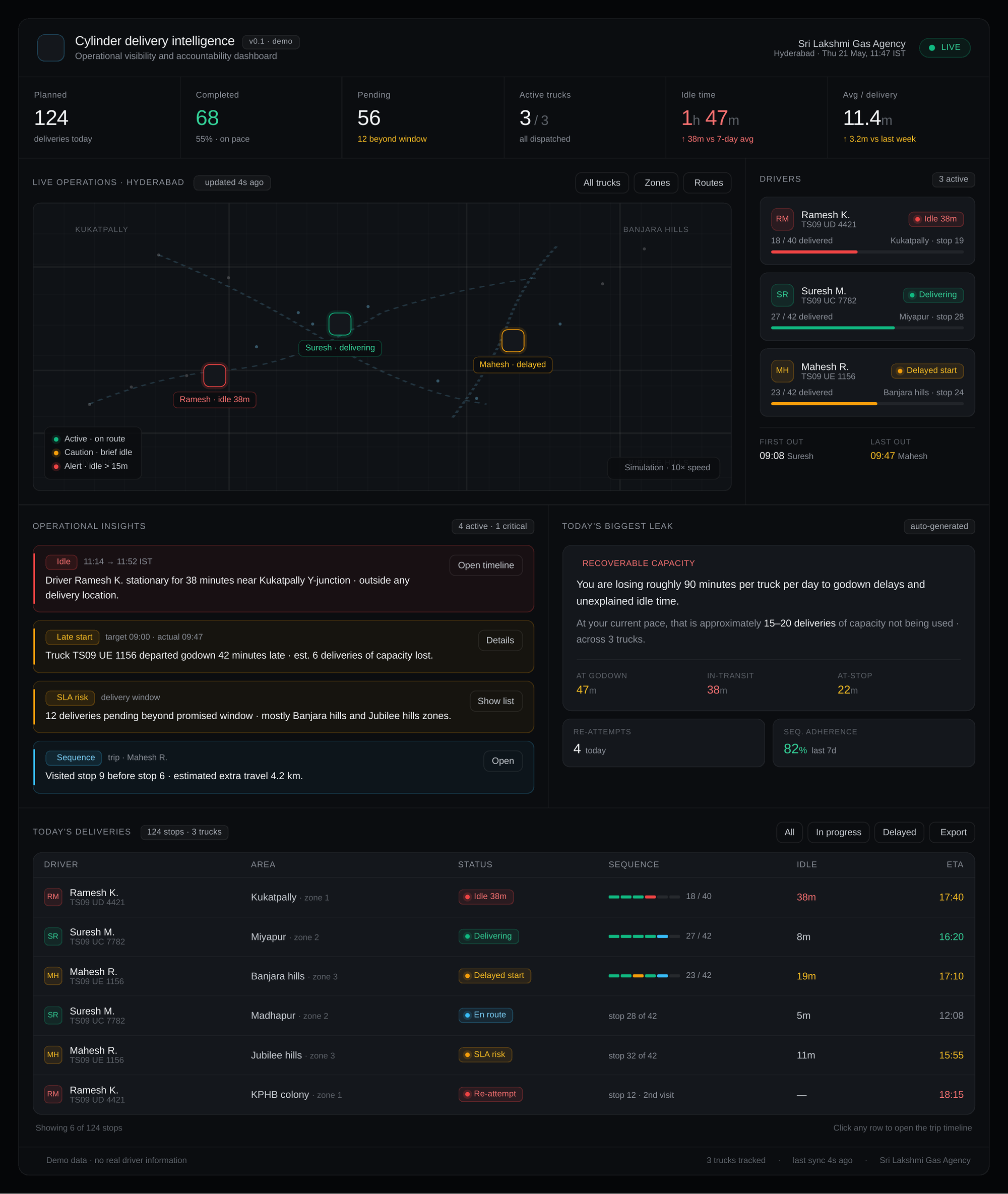Click ETA '18:15' in KPHB colony row
Image resolution: width=1008 pixels, height=1194 pixels.
(x=952, y=1095)
